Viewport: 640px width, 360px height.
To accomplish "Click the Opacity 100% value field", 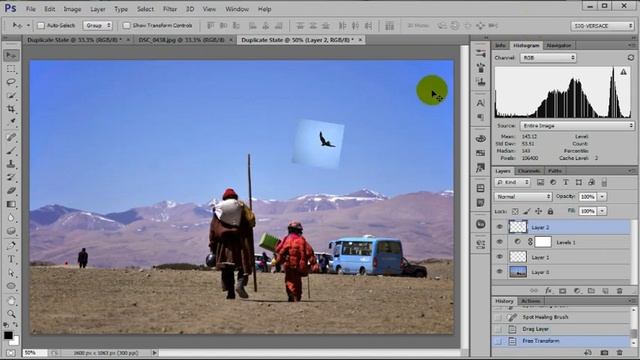I will pos(588,197).
